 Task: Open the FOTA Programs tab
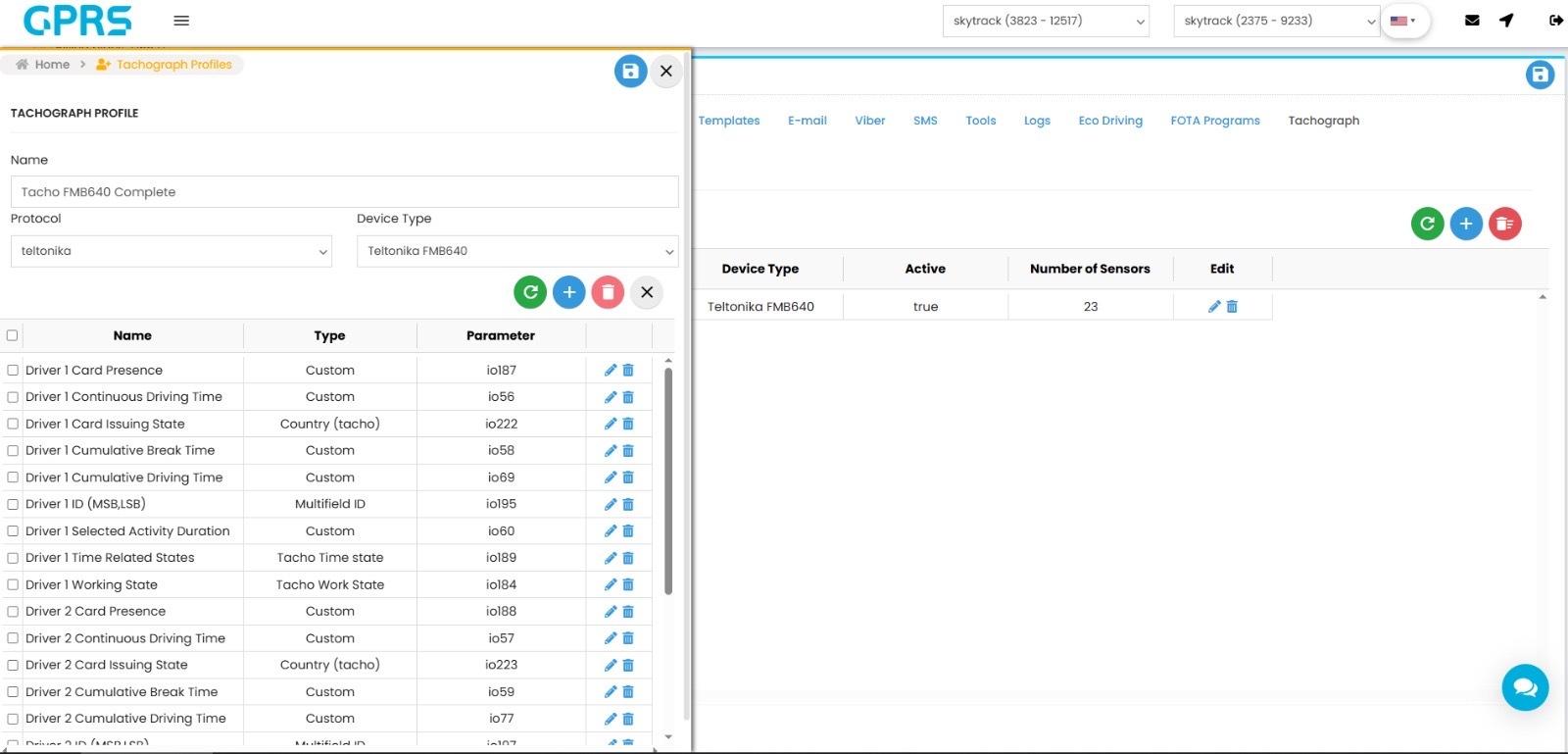1215,121
